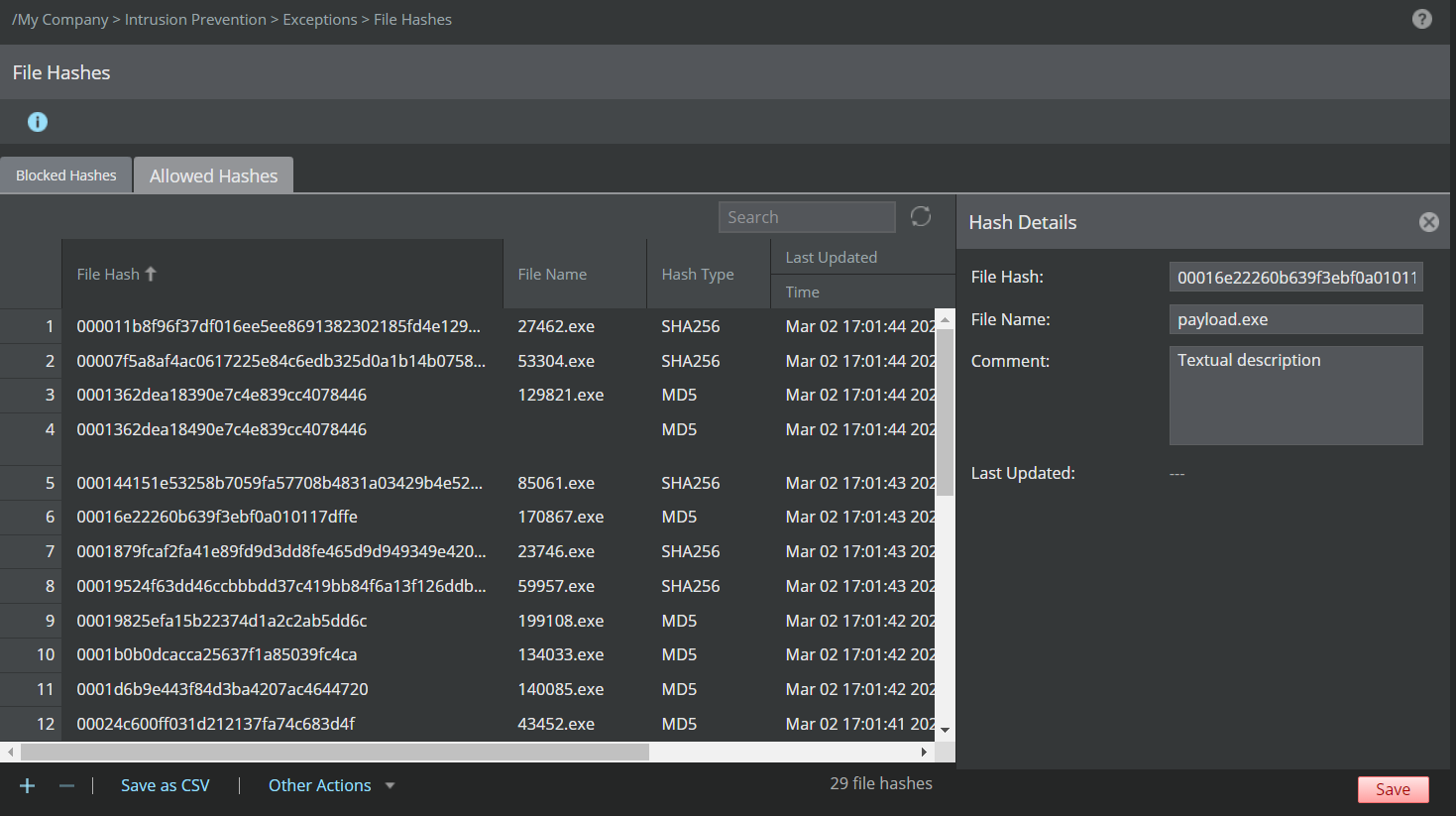
Task: Select hash 00016e22260b639f3ebf0a010117dffe
Action: tap(217, 517)
